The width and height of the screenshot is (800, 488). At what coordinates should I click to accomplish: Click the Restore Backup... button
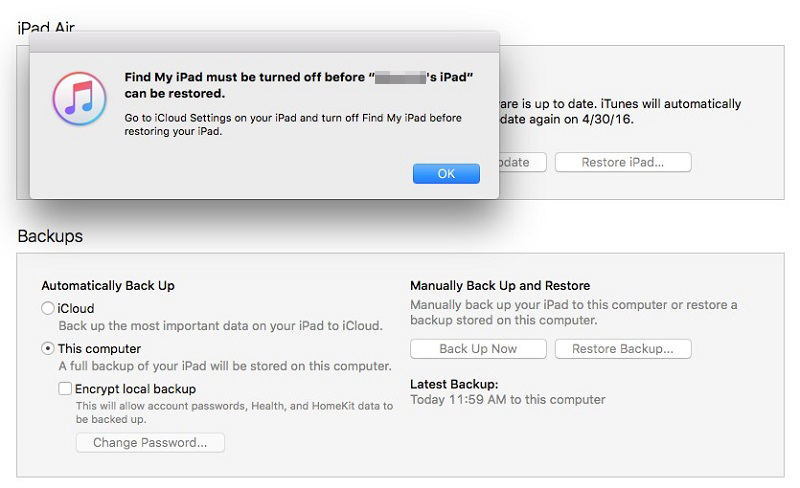point(623,349)
